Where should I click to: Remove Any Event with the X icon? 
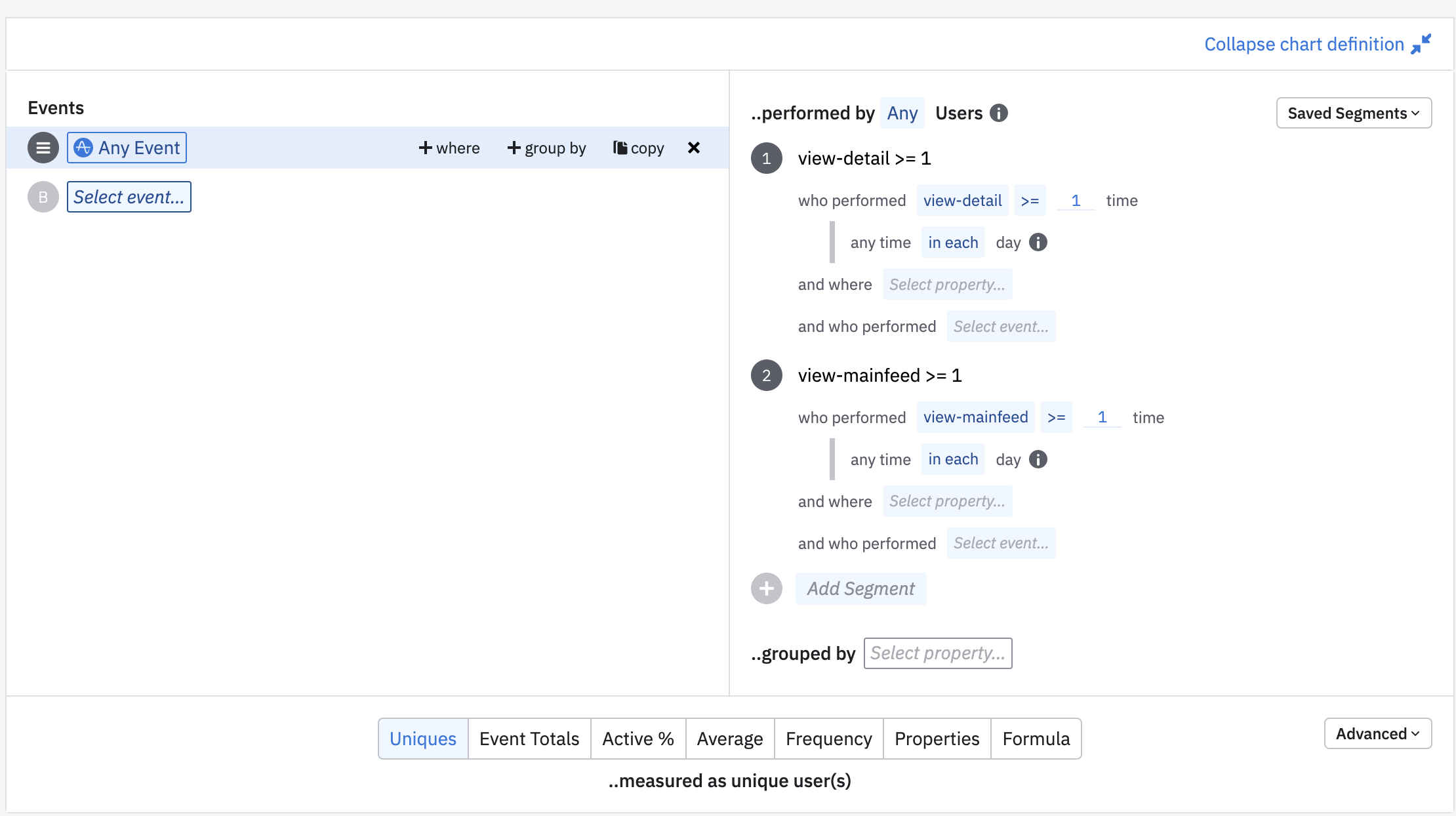click(693, 148)
